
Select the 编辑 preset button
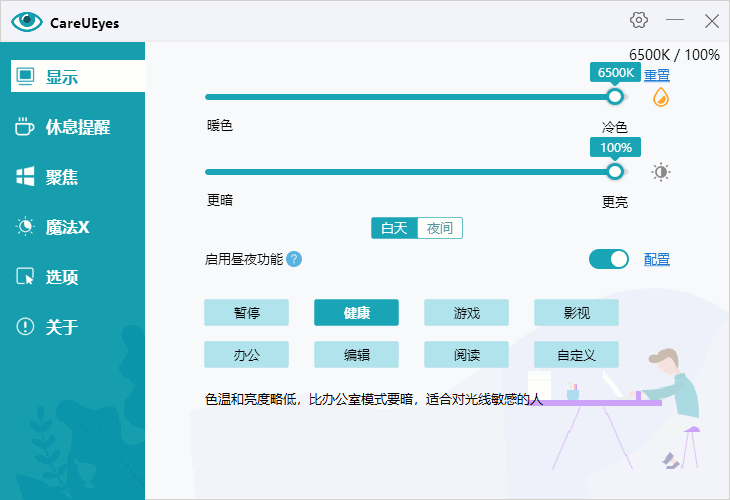[x=356, y=355]
